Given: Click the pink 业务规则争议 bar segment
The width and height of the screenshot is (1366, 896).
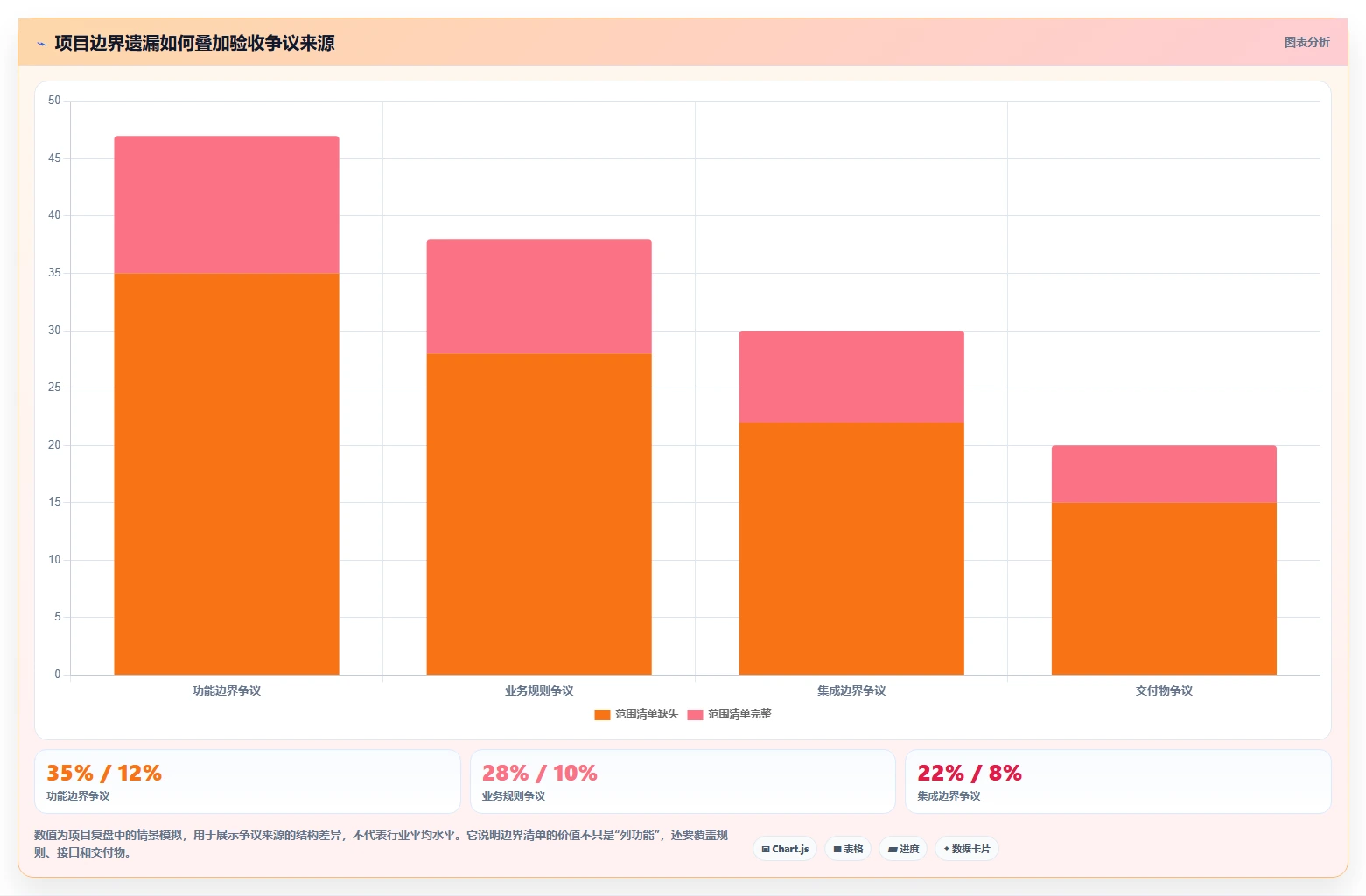Looking at the screenshot, I should click(539, 297).
